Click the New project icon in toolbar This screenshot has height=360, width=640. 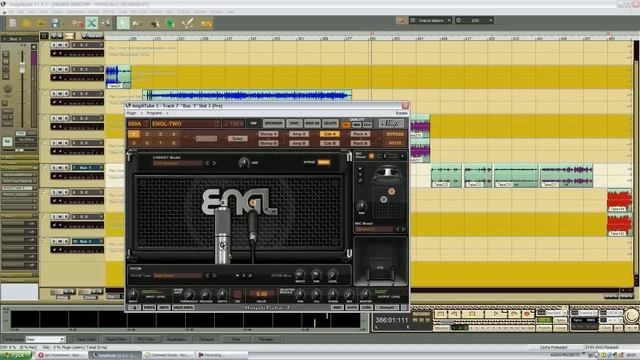point(12,23)
